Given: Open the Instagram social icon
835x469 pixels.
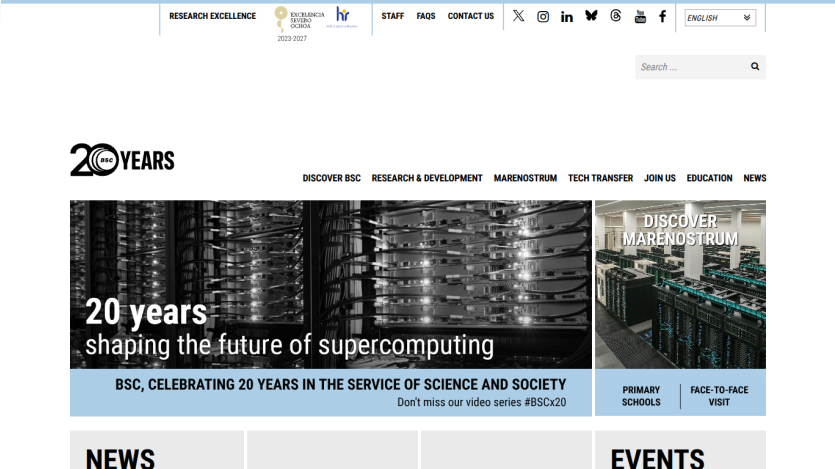Looking at the screenshot, I should [543, 17].
